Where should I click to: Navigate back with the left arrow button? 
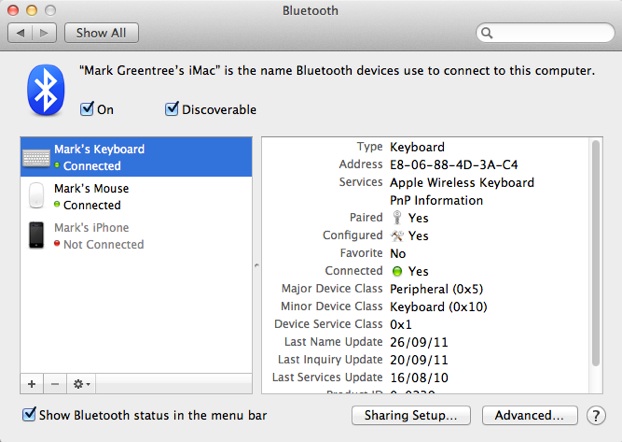(21, 33)
